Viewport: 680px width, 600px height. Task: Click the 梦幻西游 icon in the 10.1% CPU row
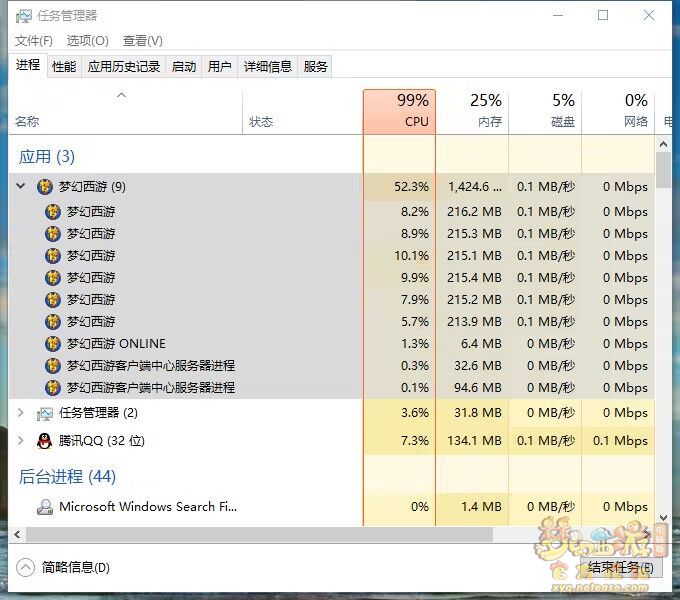click(53, 256)
